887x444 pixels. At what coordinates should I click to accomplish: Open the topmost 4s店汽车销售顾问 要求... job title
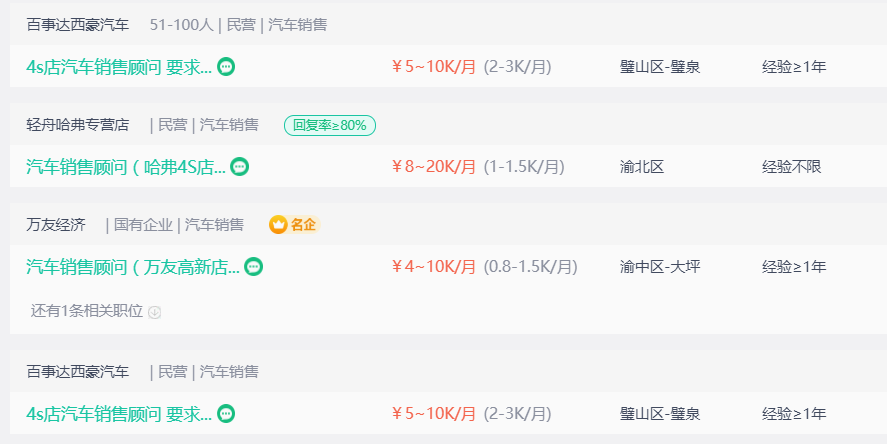[x=119, y=67]
